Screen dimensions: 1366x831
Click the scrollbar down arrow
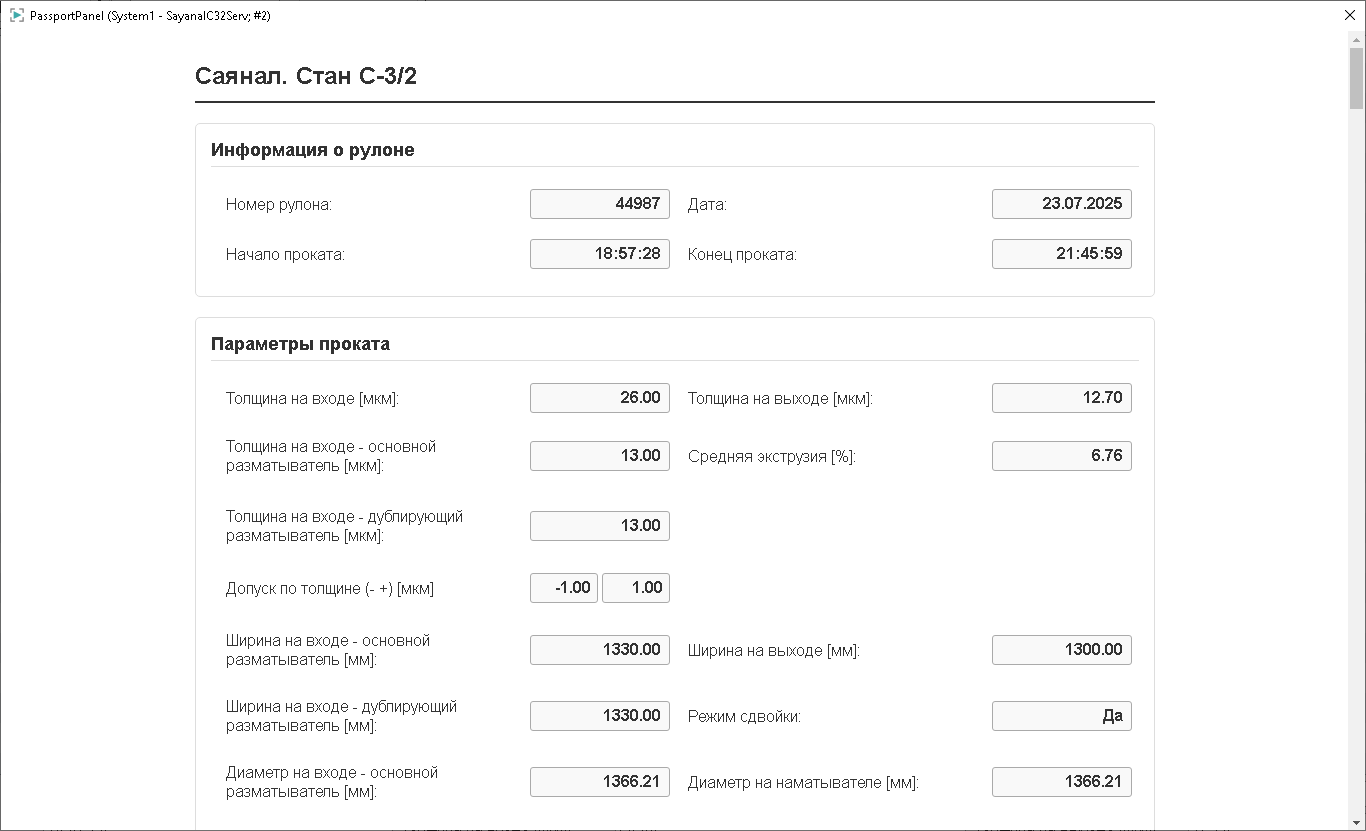coord(1356,822)
